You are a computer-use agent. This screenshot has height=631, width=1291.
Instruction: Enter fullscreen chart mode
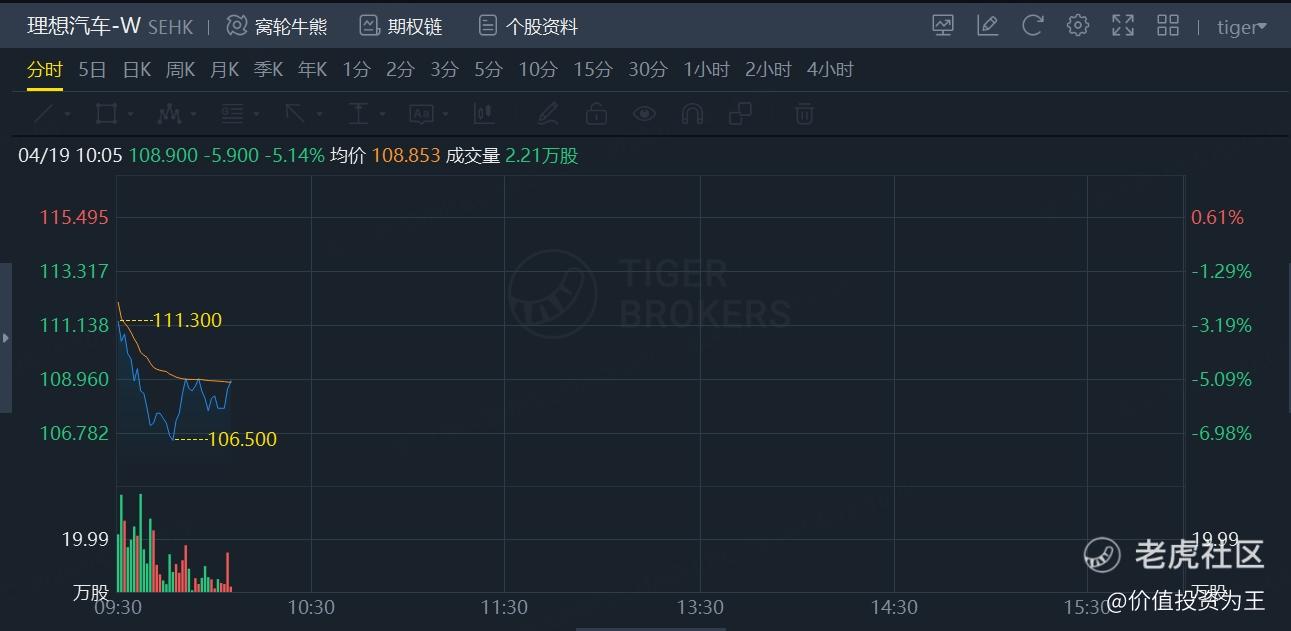tap(1123, 26)
